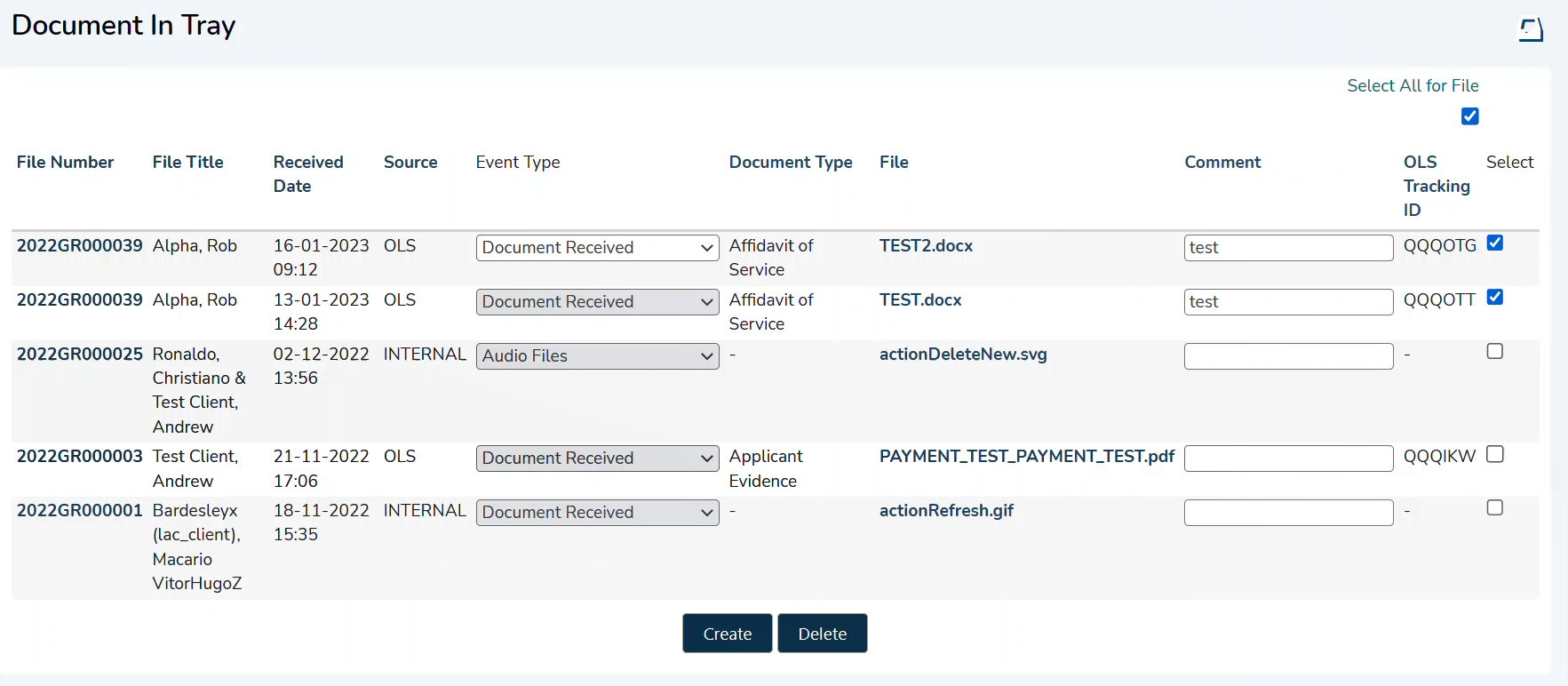
Task: Open the TEST2.docx file link
Action: (926, 246)
